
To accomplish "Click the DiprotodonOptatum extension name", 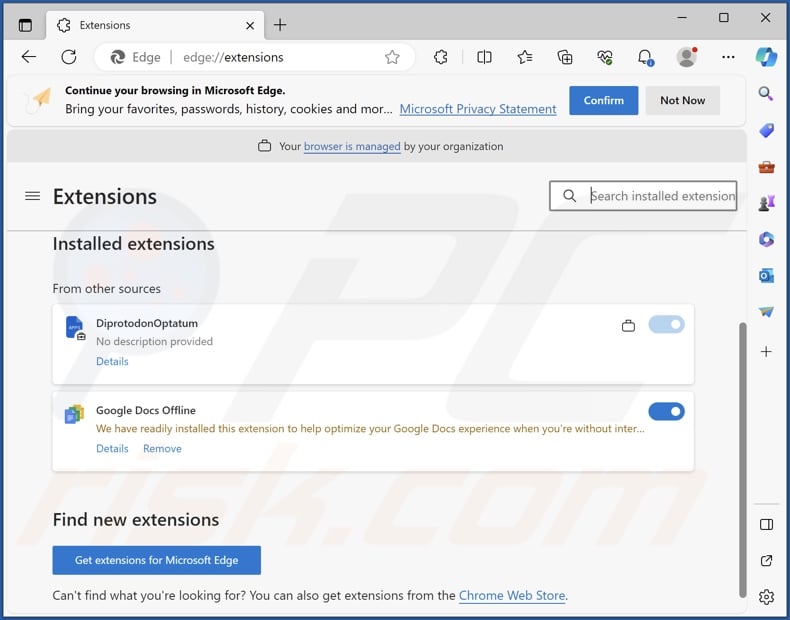I will point(147,323).
